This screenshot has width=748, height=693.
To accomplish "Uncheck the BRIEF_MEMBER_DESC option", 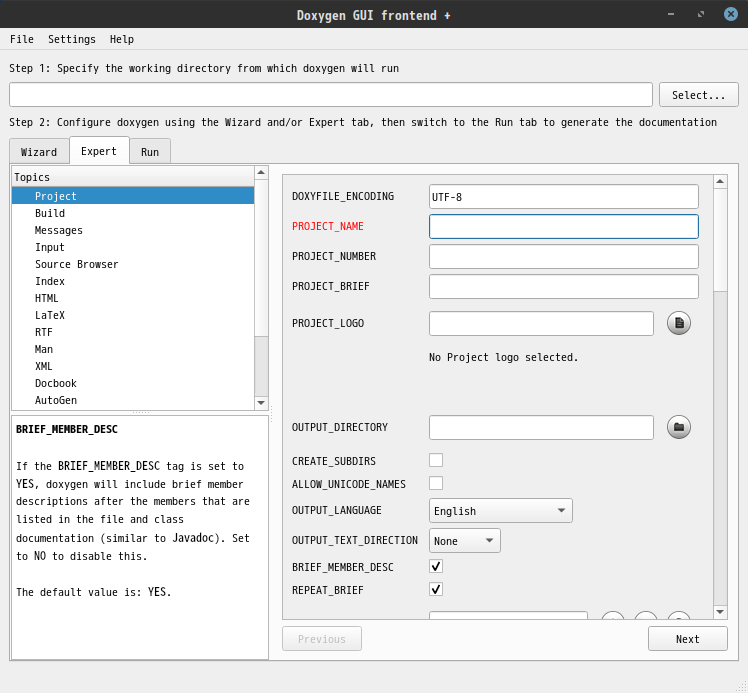I will 436,566.
